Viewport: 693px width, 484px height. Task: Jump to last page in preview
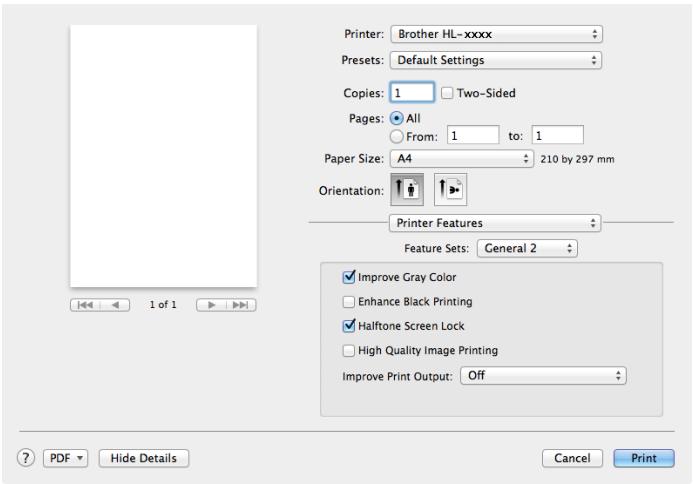241,305
